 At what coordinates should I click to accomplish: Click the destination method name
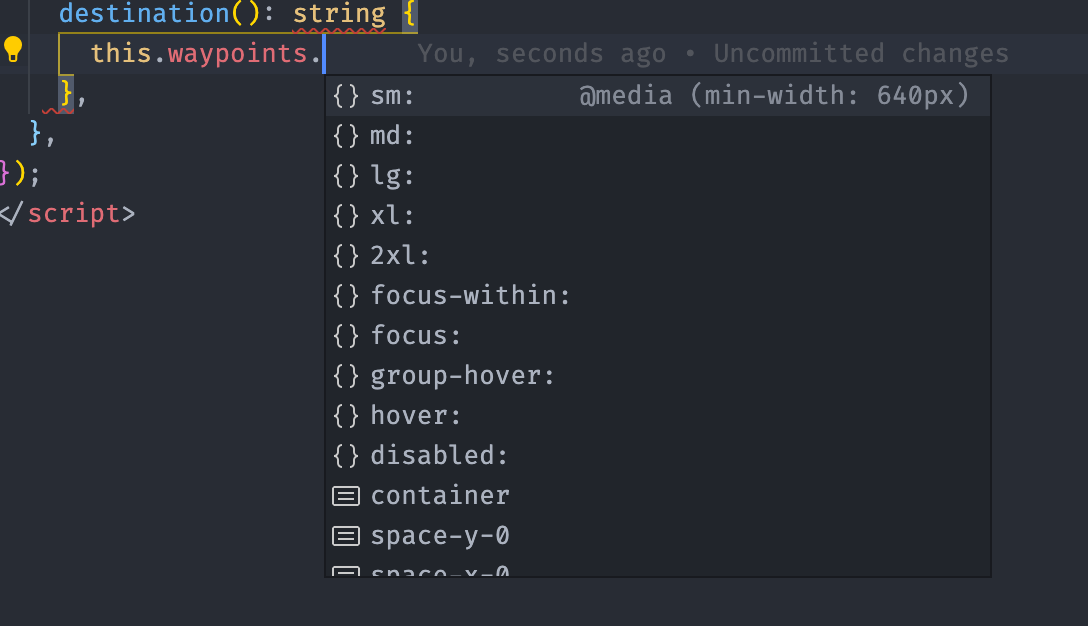pos(144,13)
